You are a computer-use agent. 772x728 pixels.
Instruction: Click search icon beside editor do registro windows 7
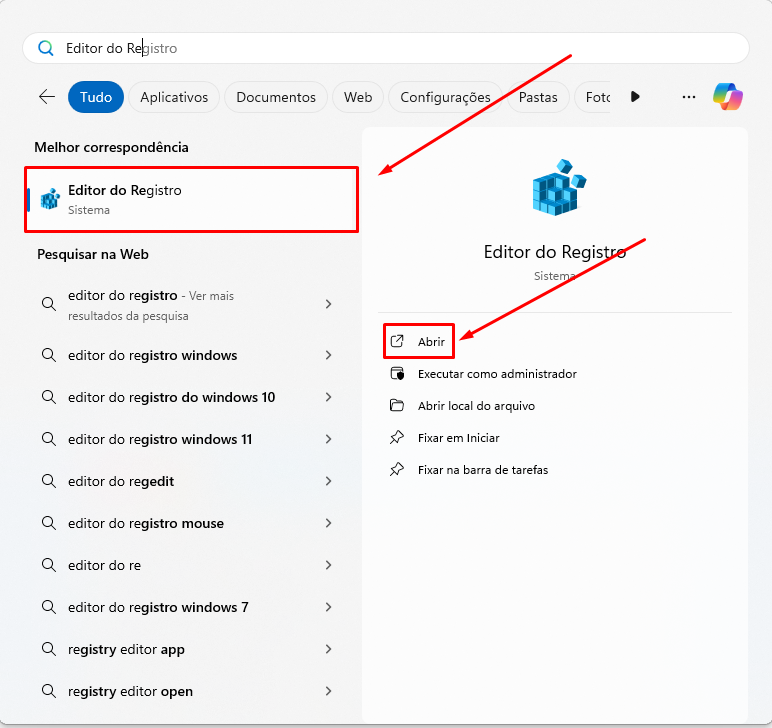coord(48,606)
